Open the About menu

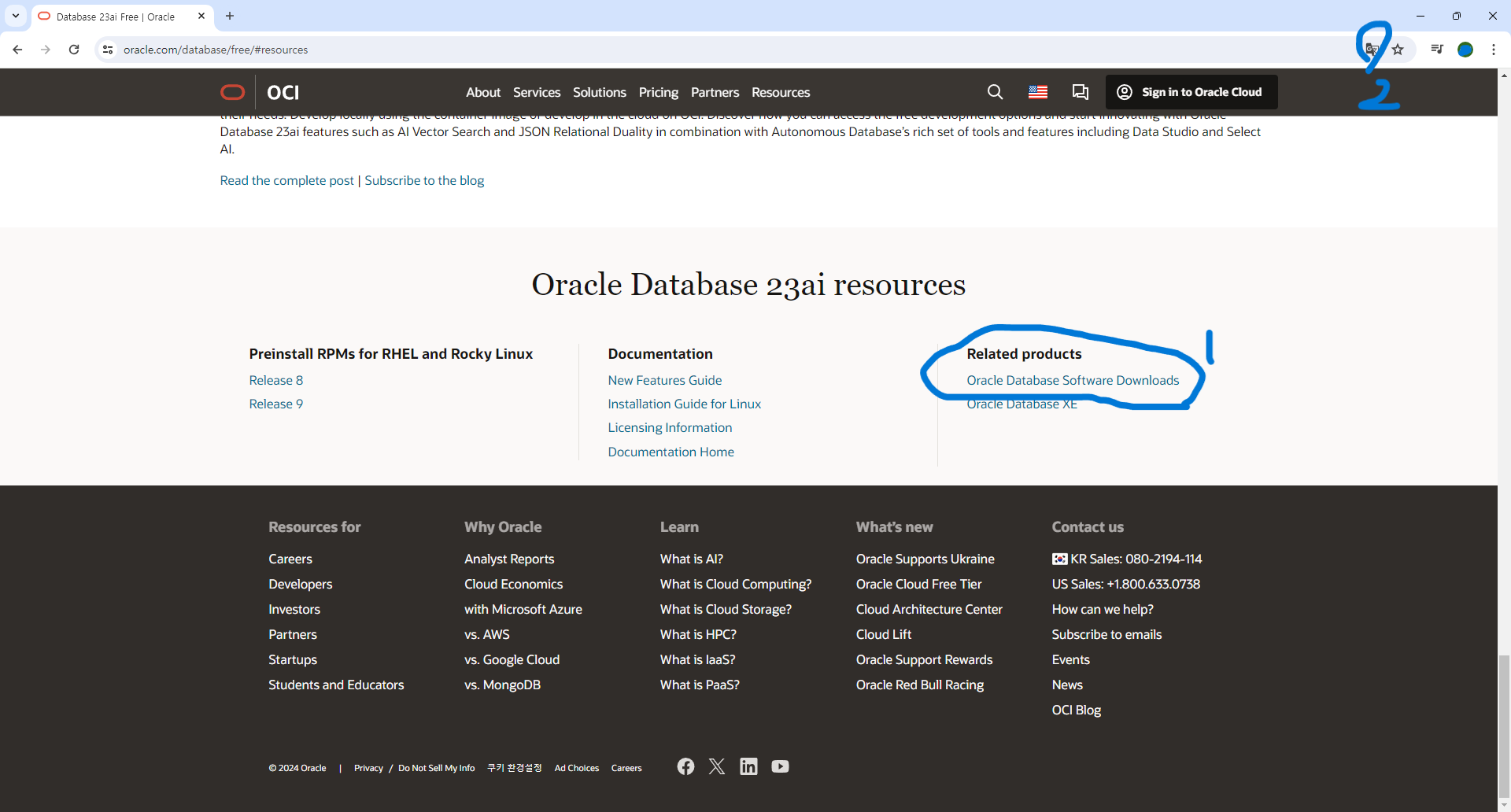tap(483, 92)
